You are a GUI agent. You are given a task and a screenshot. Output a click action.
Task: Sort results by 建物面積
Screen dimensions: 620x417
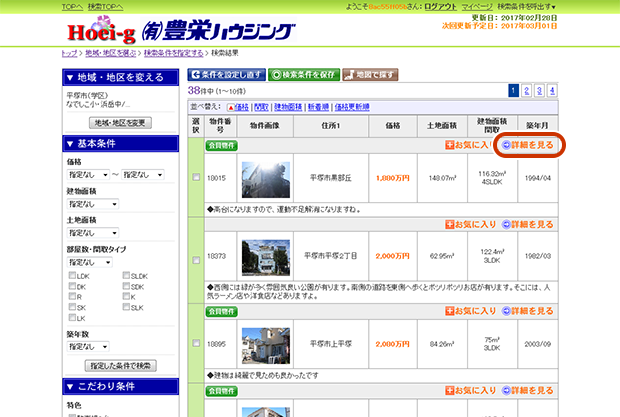coord(288,107)
